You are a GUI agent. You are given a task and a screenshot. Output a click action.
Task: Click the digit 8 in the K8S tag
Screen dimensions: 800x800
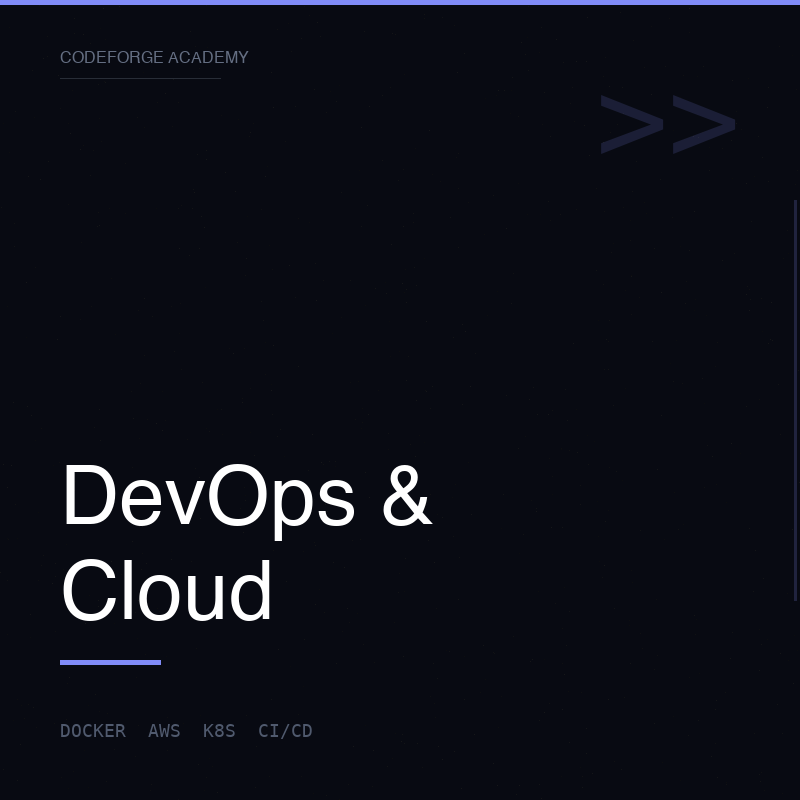click(x=219, y=731)
